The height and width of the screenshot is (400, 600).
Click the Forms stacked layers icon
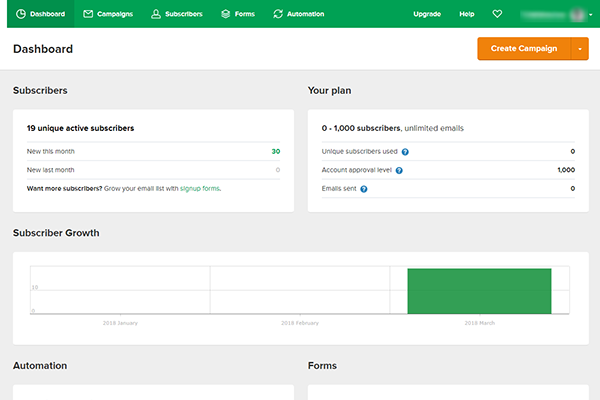tap(225, 14)
